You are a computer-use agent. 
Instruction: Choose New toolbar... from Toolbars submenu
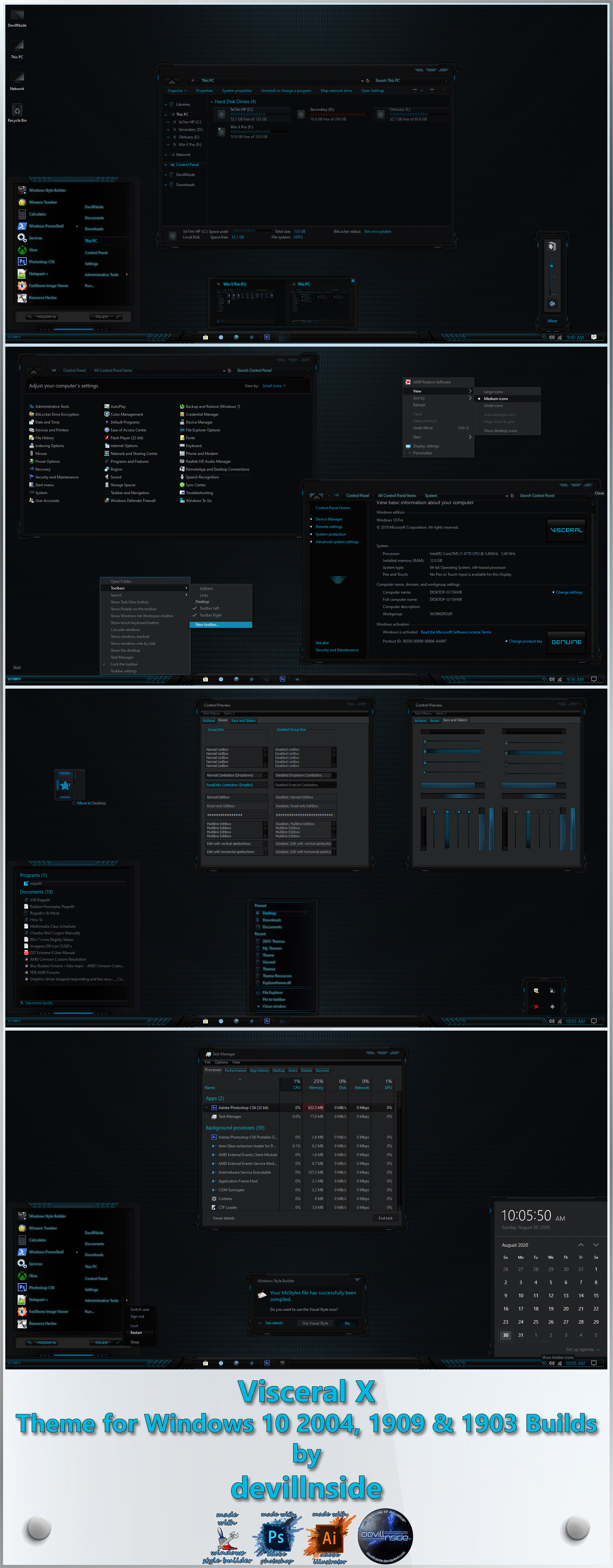coord(221,625)
